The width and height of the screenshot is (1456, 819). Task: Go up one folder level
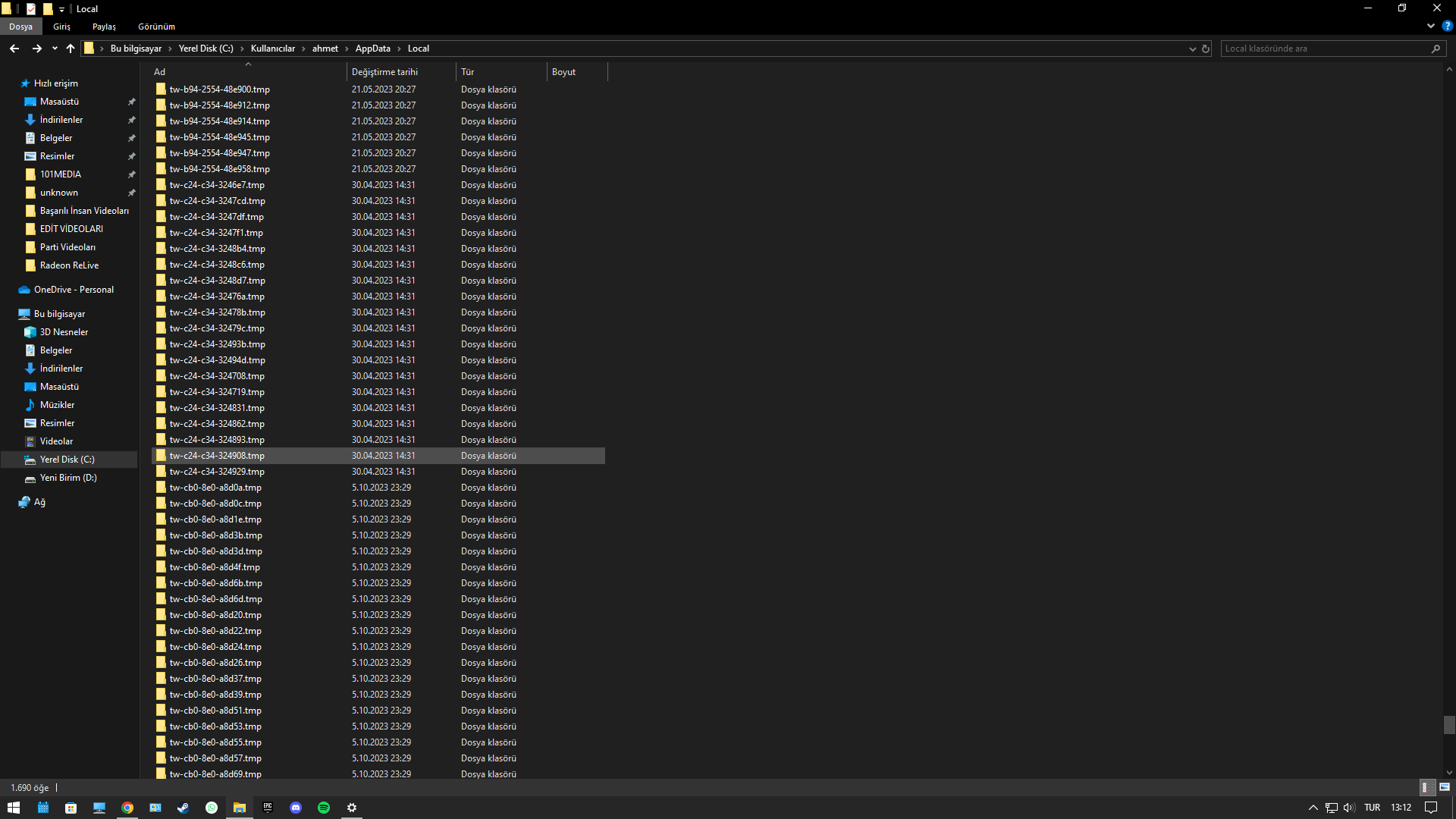(71, 49)
